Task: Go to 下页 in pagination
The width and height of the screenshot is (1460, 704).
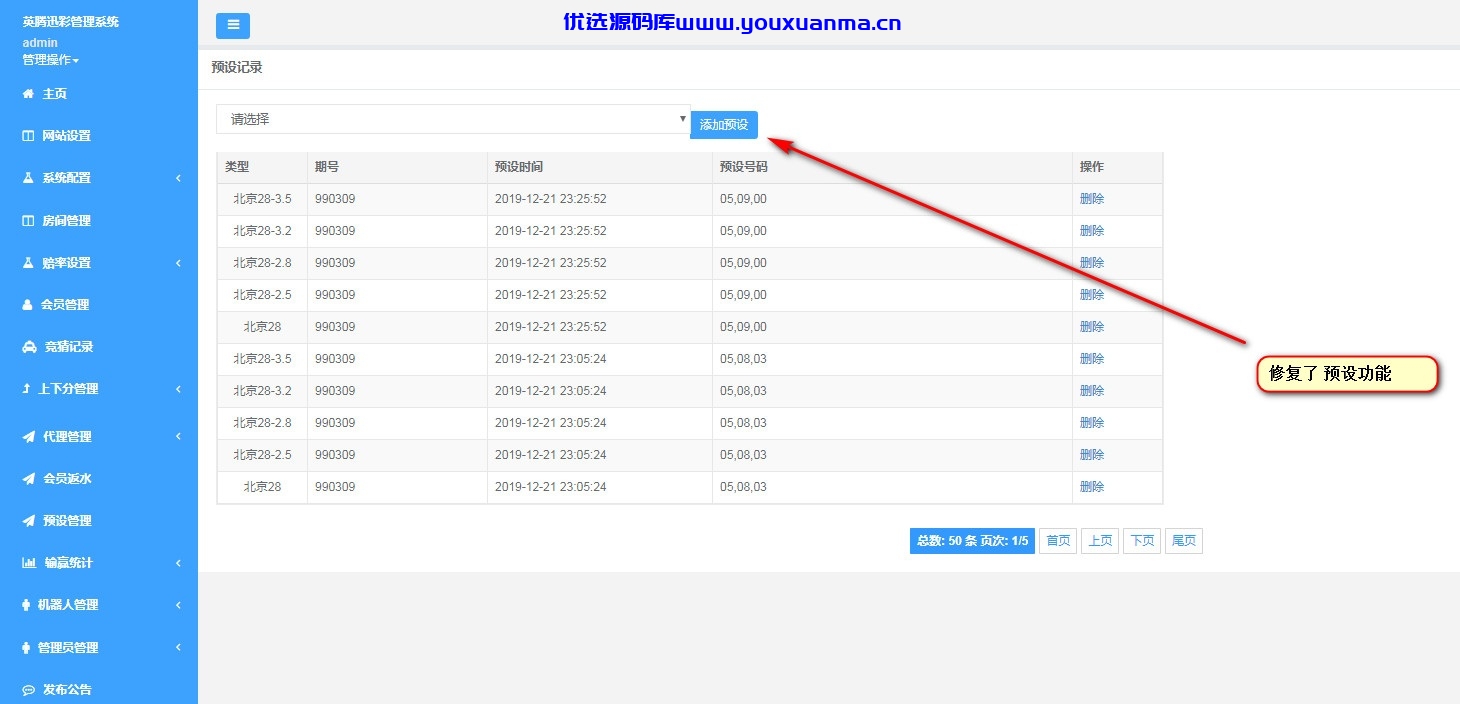Action: coord(1142,541)
